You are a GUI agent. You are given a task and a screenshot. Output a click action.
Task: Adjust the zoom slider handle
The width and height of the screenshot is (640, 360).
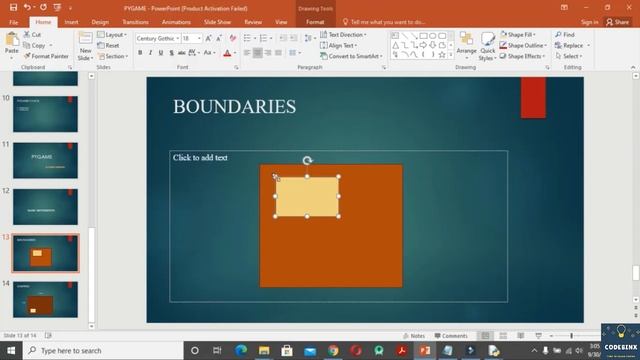click(571, 336)
